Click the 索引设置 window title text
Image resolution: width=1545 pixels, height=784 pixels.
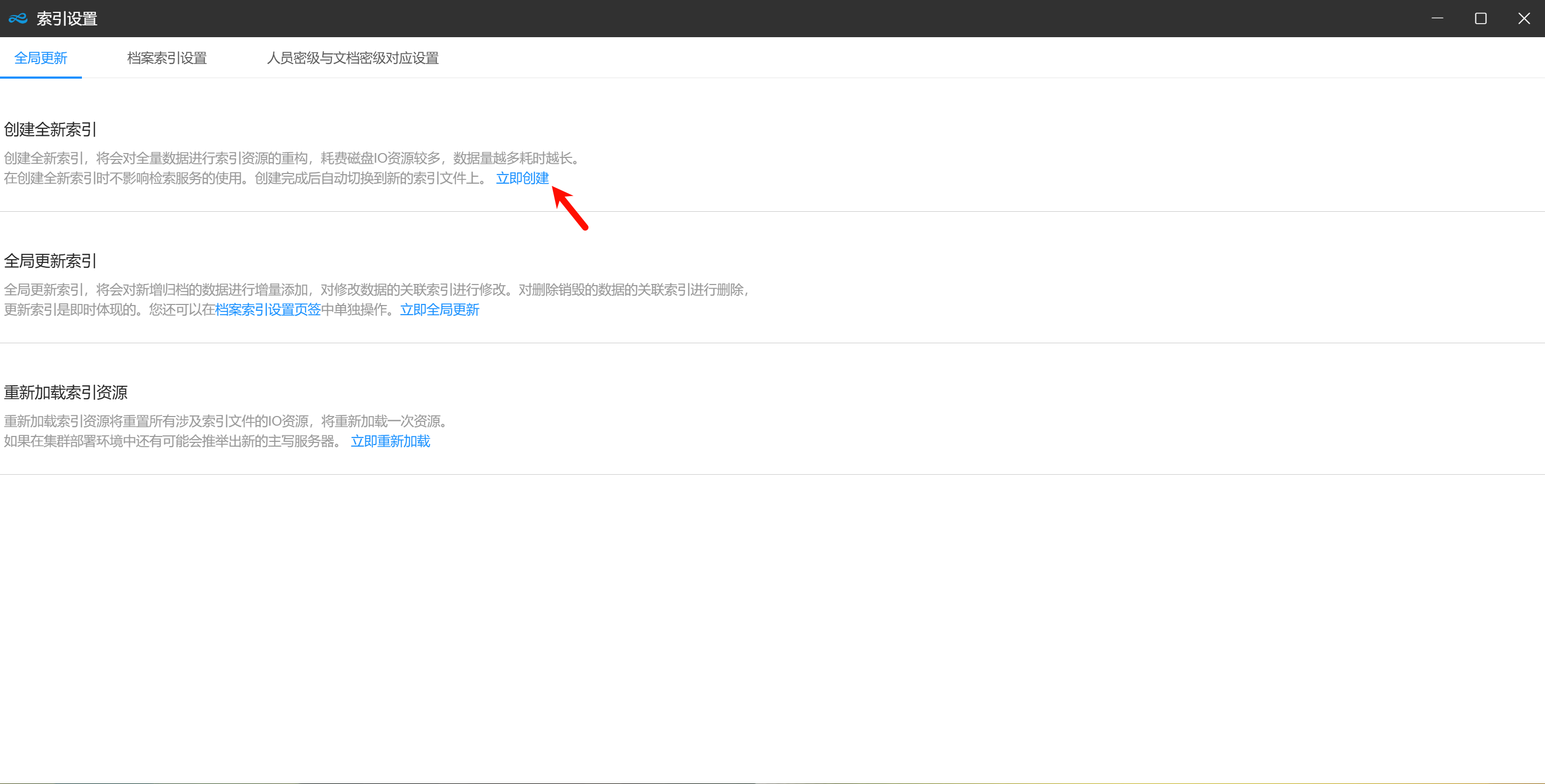67,19
